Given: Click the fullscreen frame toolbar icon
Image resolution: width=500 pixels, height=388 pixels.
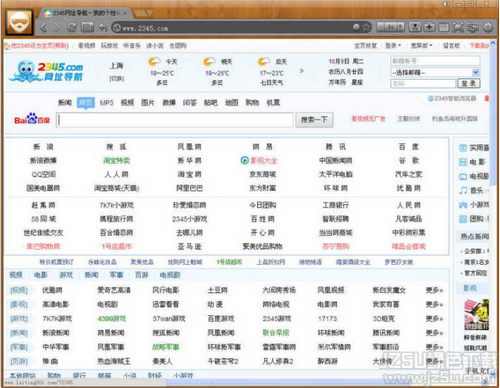Looking at the screenshot, I should pyautogui.click(x=458, y=27).
